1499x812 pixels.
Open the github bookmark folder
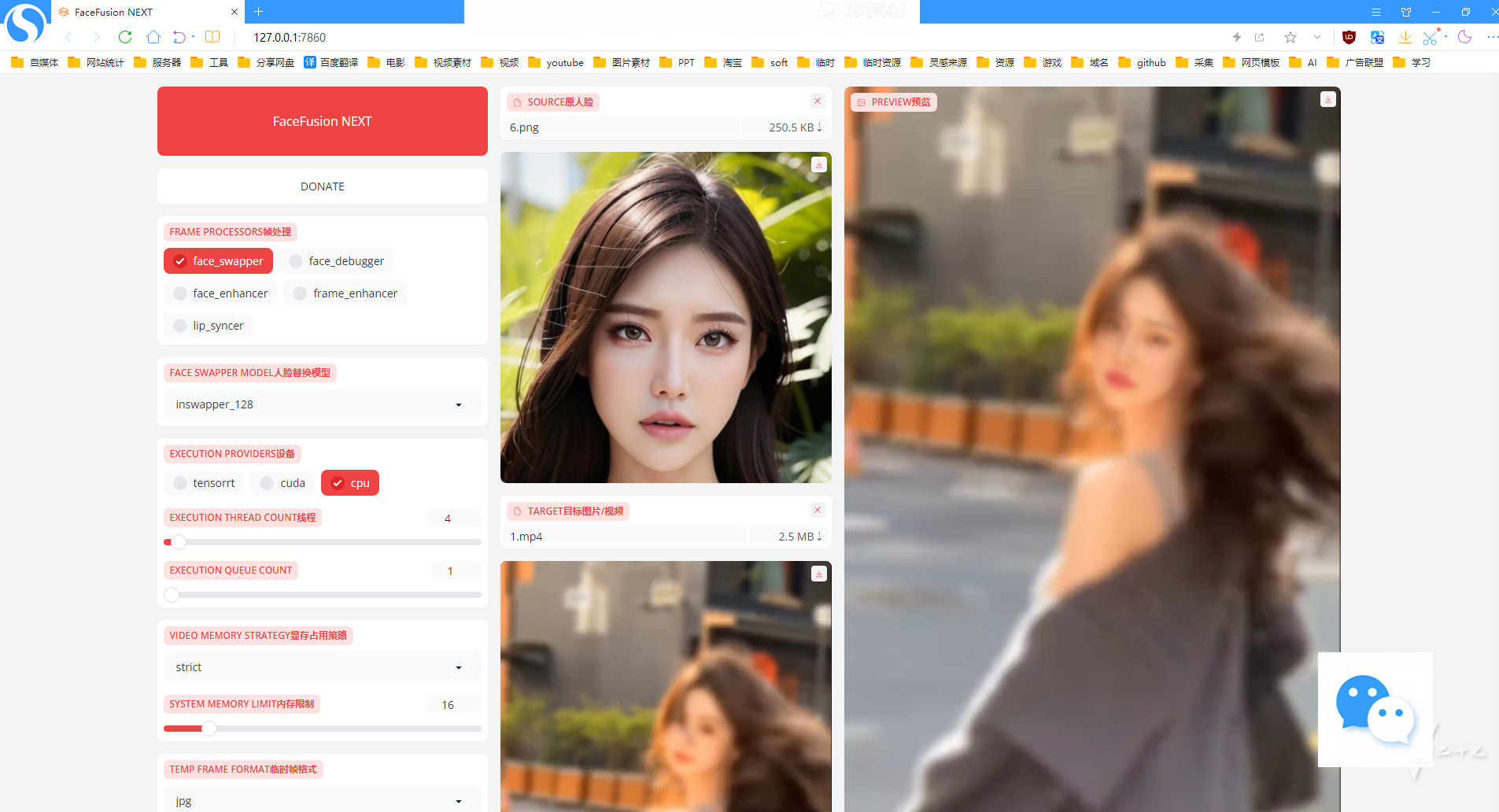click(1143, 62)
